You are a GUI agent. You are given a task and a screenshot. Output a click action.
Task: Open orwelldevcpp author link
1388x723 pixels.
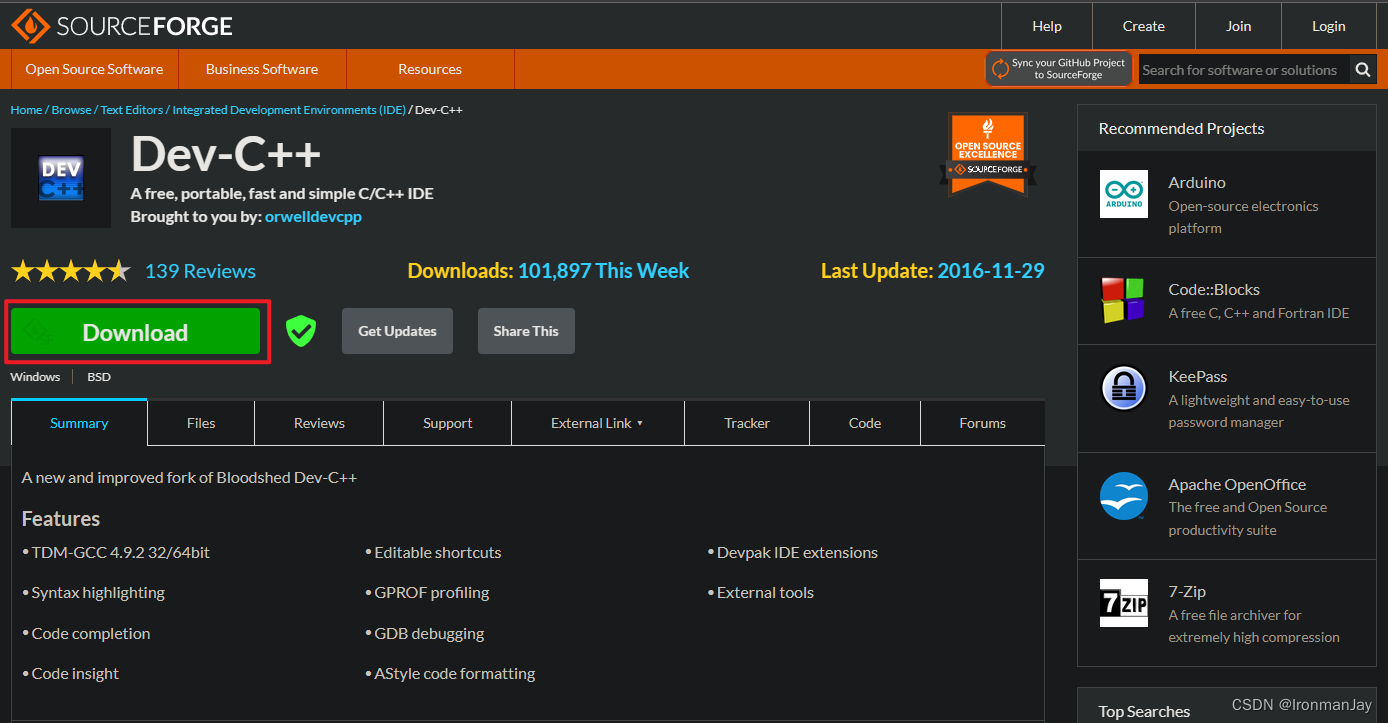coord(313,216)
